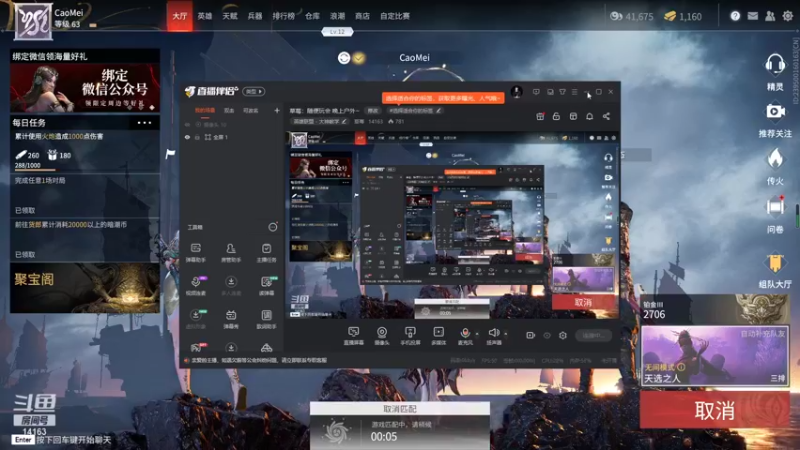Open the 传火 flame icon
The height and width of the screenshot is (450, 800).
[775, 159]
